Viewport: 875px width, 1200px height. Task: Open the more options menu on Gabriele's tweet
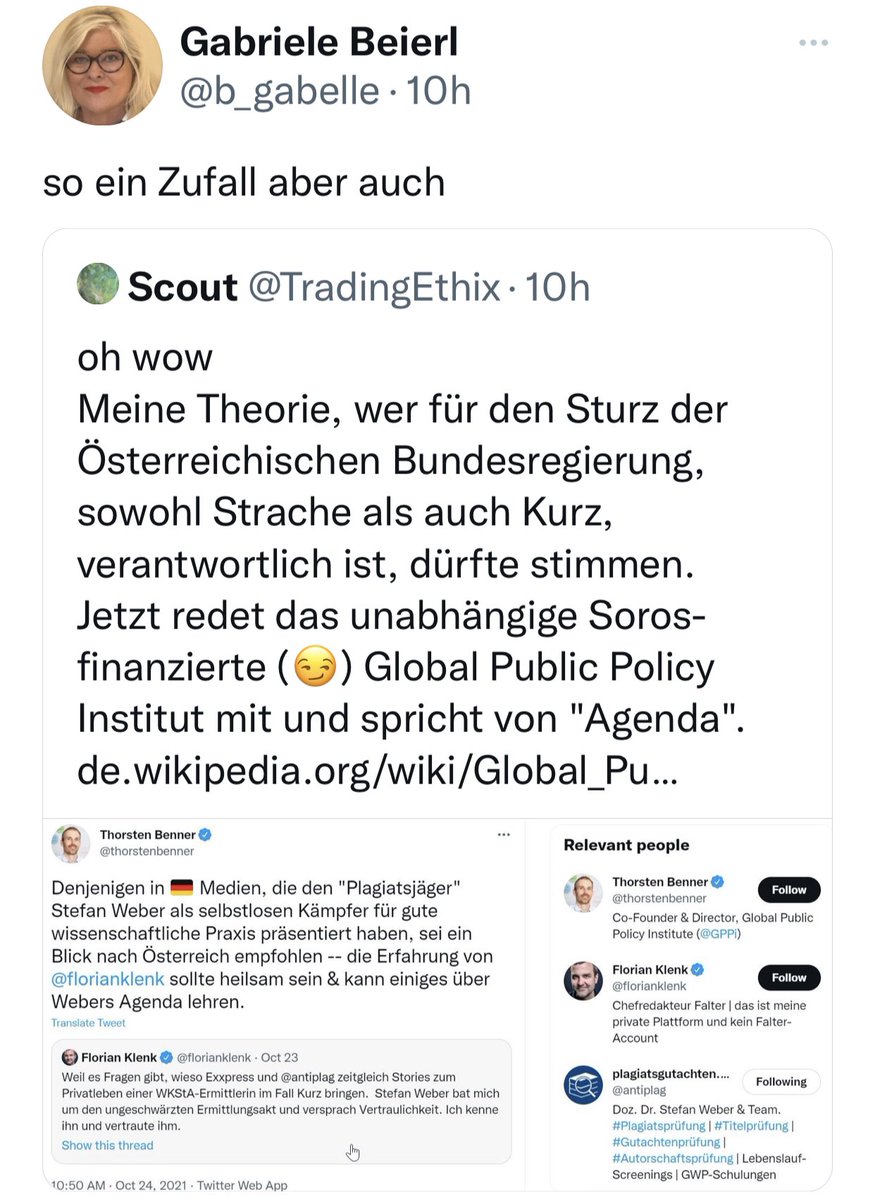tap(813, 43)
